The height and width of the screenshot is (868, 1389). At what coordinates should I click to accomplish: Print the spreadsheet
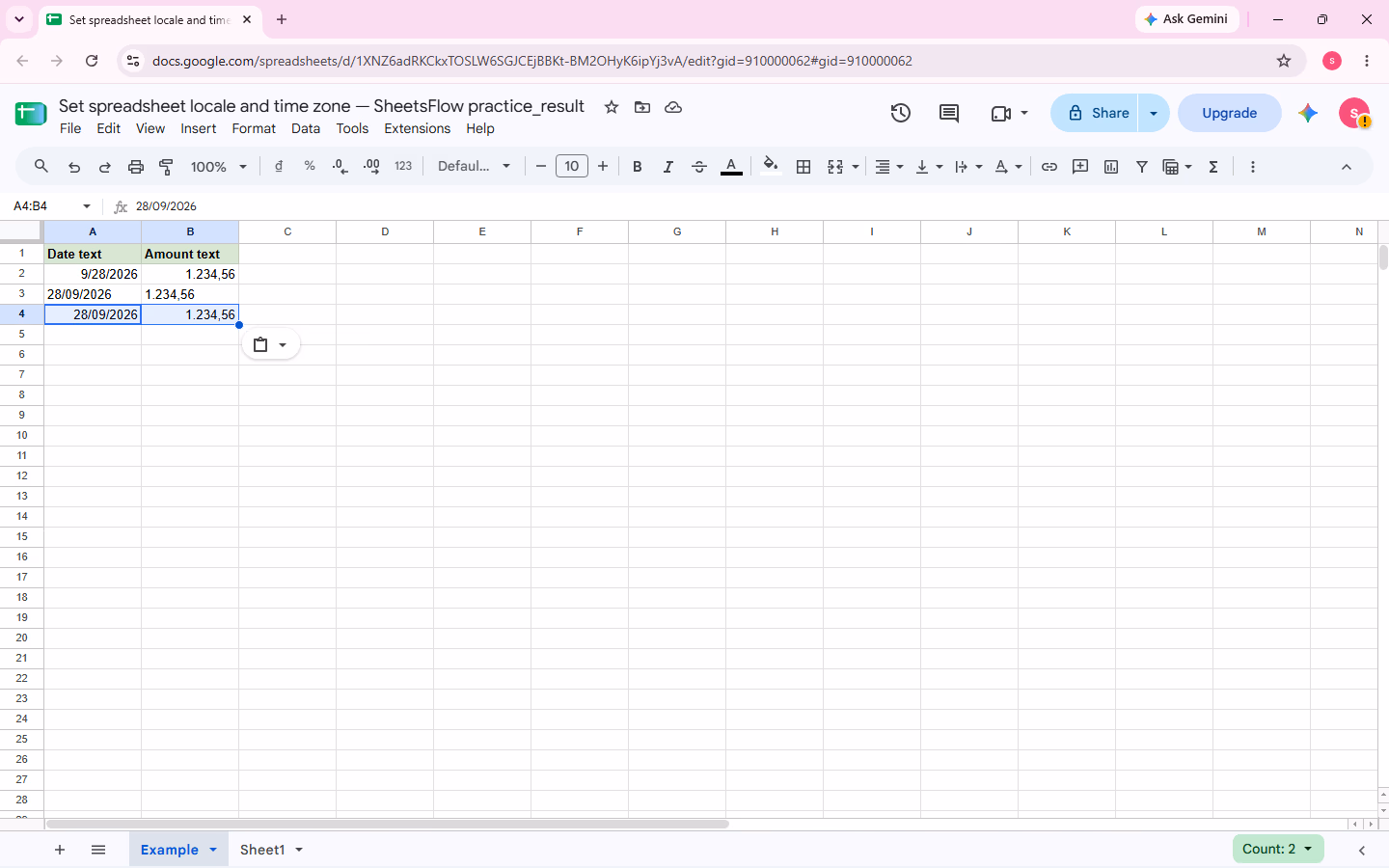click(136, 167)
